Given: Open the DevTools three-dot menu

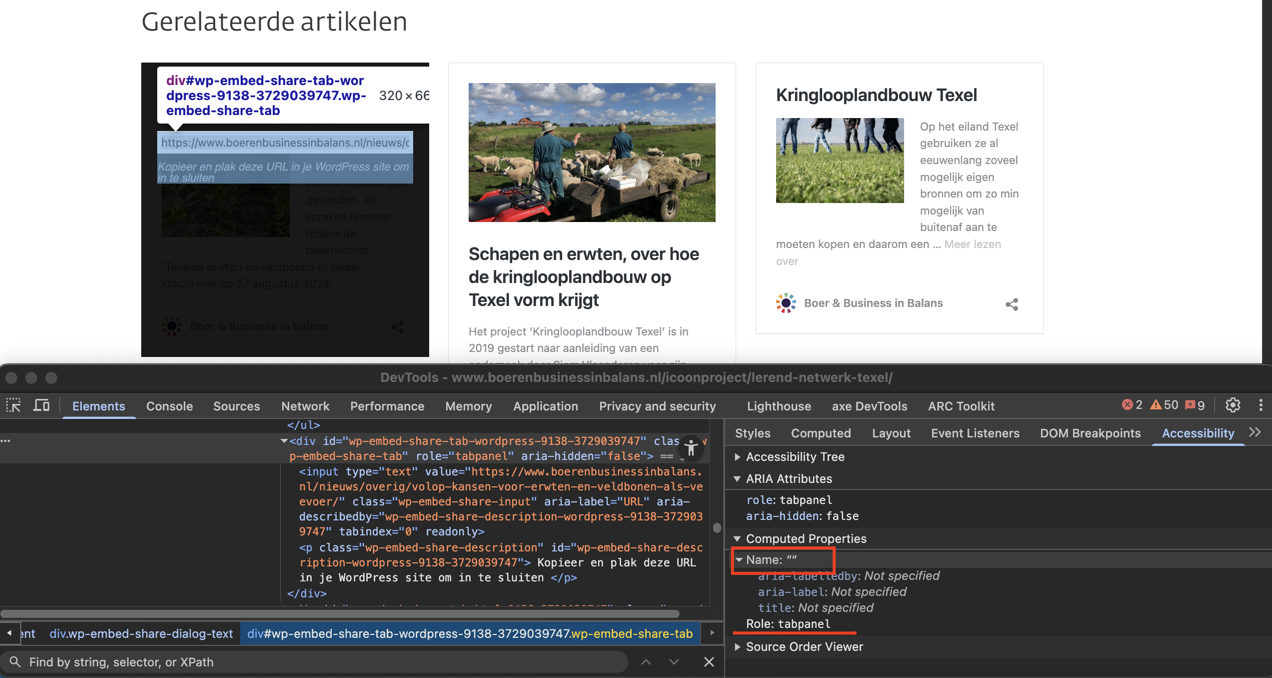Looking at the screenshot, I should pyautogui.click(x=1260, y=405).
